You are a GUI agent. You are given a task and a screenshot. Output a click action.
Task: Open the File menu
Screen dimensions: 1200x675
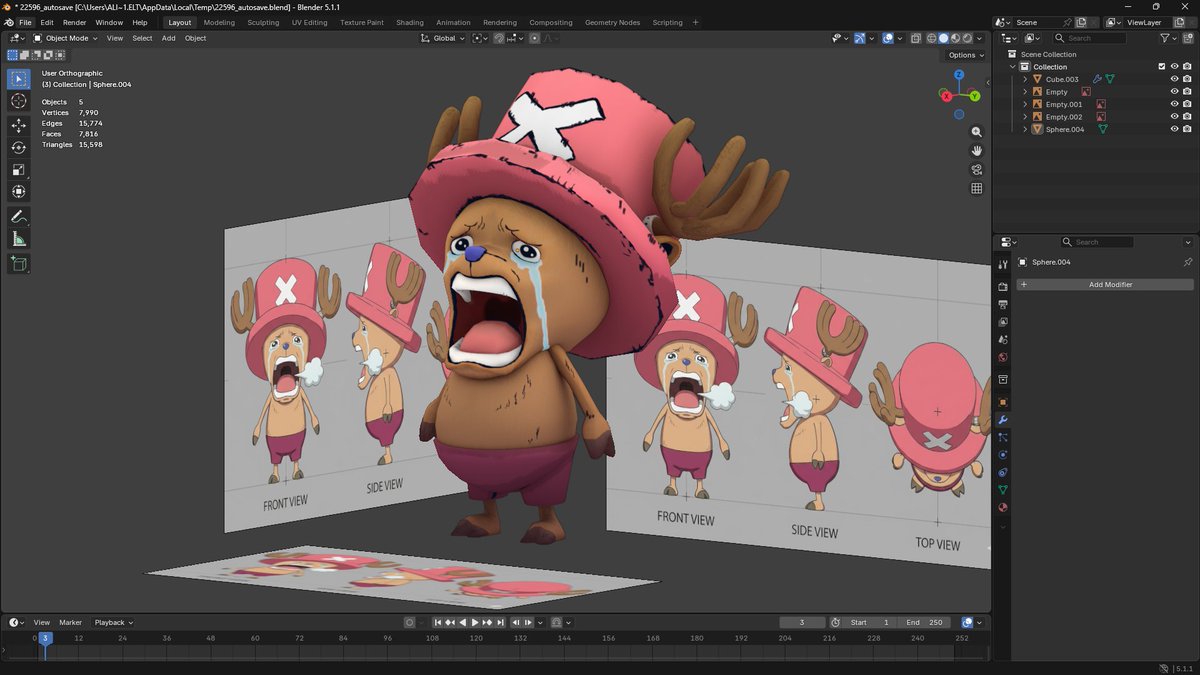coord(25,22)
